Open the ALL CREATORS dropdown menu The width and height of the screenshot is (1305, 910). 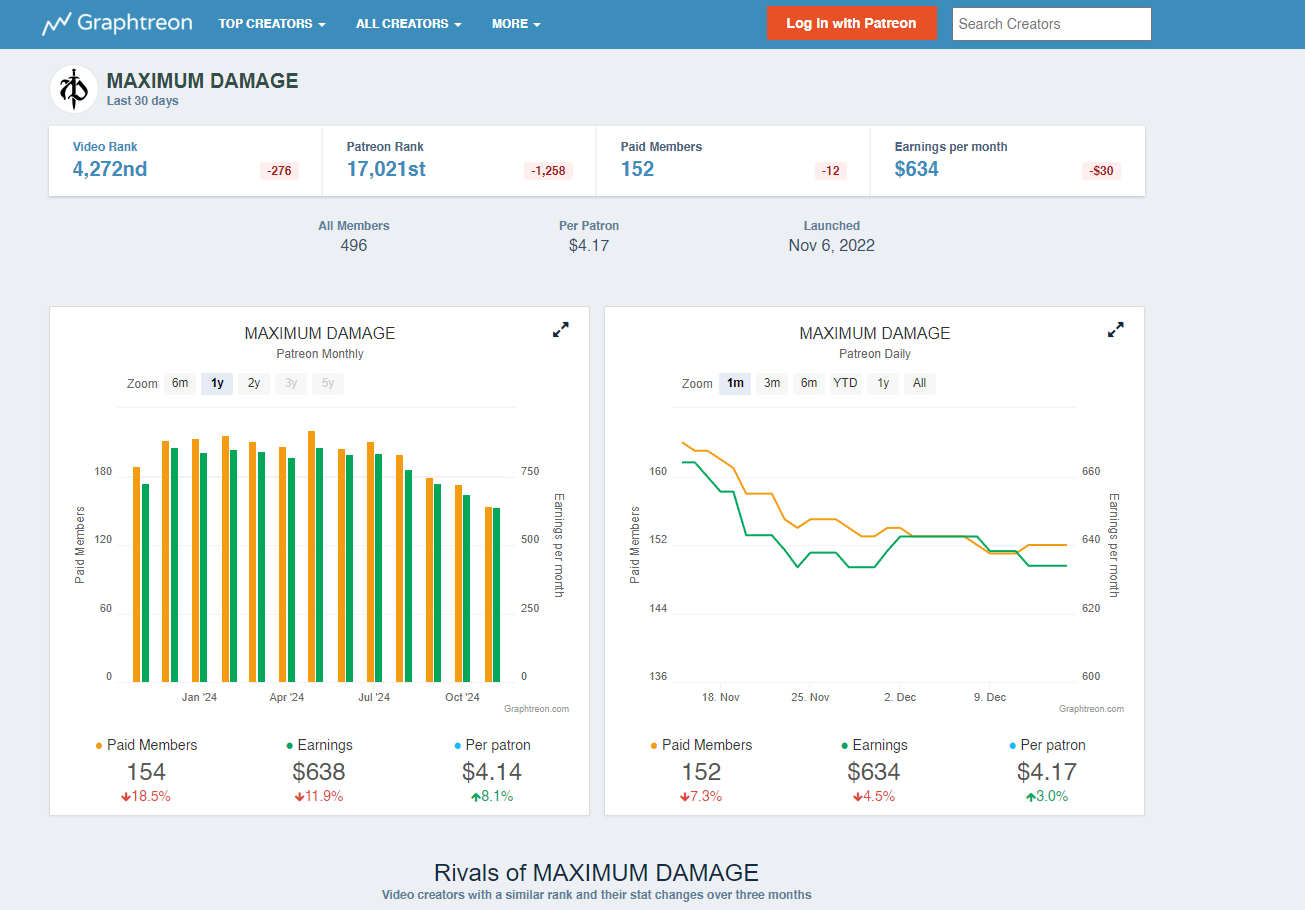(x=409, y=24)
